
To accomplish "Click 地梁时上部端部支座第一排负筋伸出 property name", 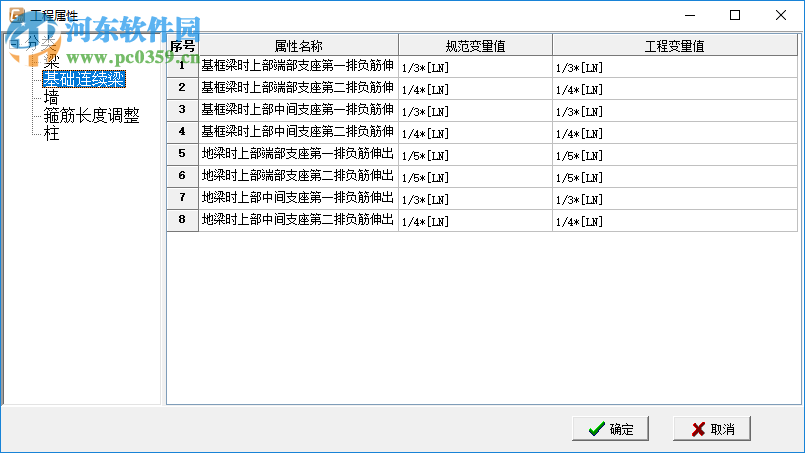I will point(298,155).
